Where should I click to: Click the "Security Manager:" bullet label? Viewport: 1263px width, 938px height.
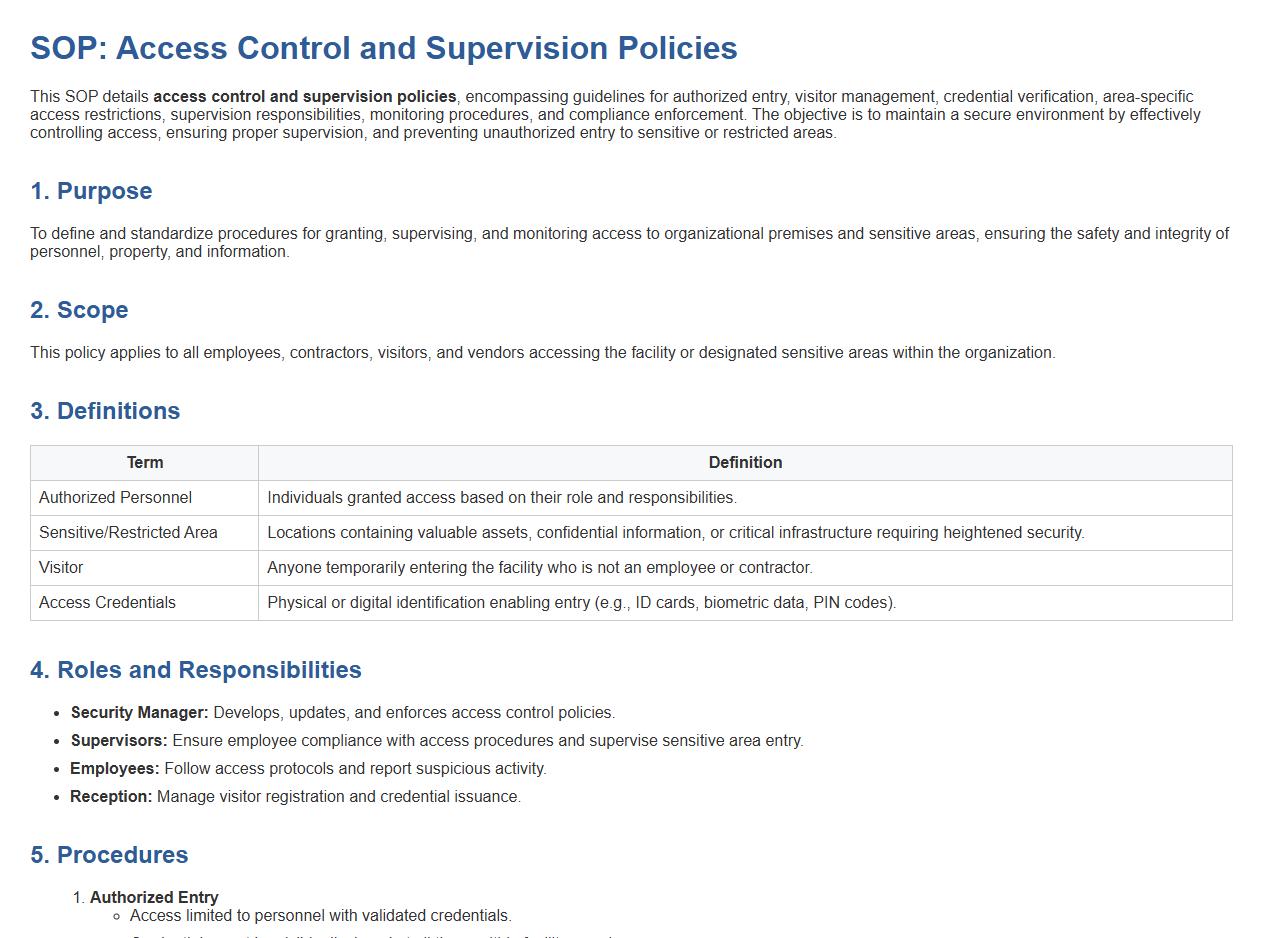pos(139,713)
